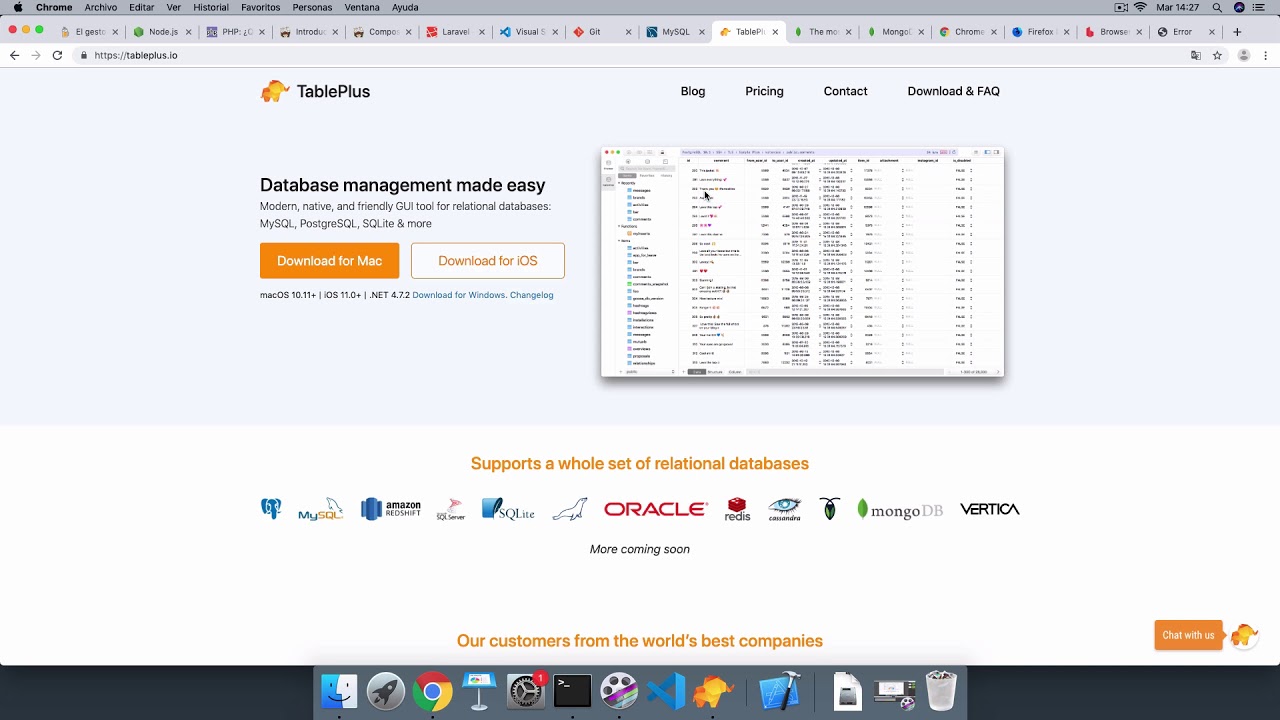
Task: Open System Preferences in the Dock
Action: tap(525, 691)
